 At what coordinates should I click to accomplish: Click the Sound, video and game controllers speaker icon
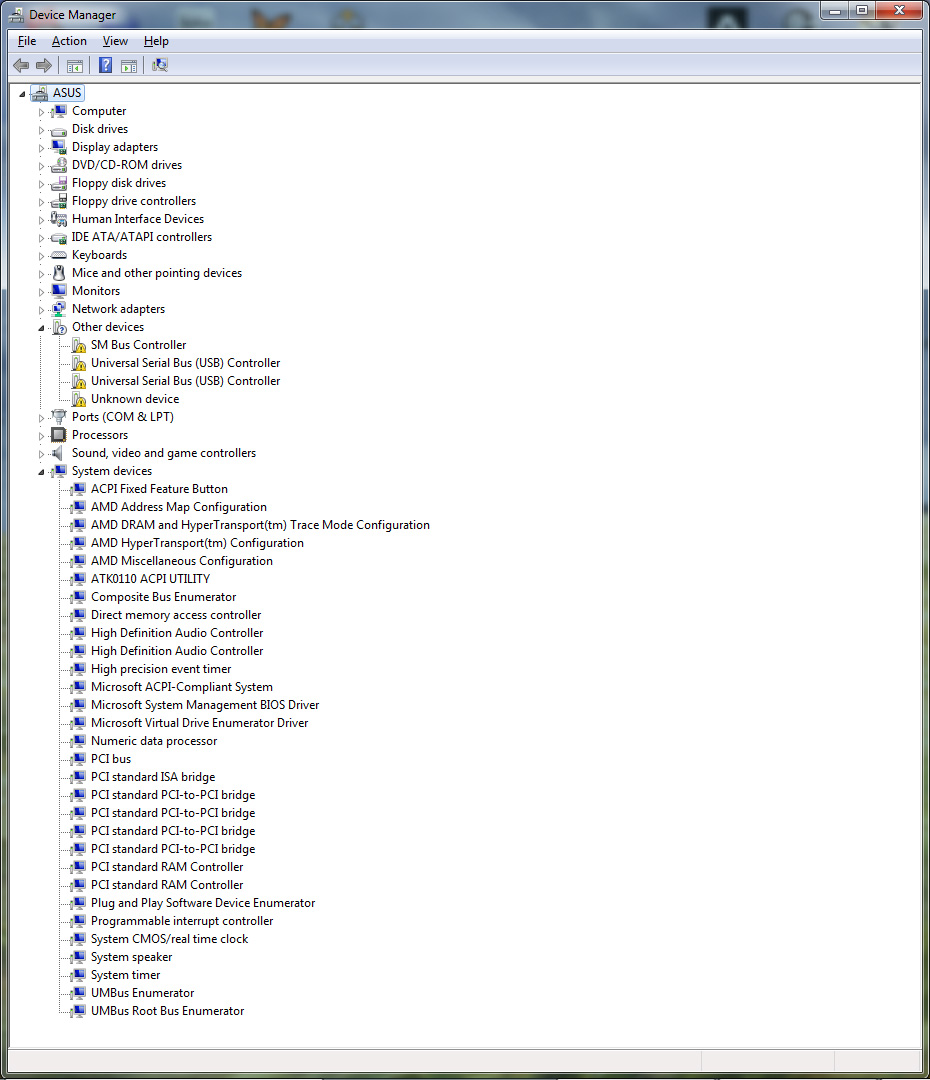(59, 453)
